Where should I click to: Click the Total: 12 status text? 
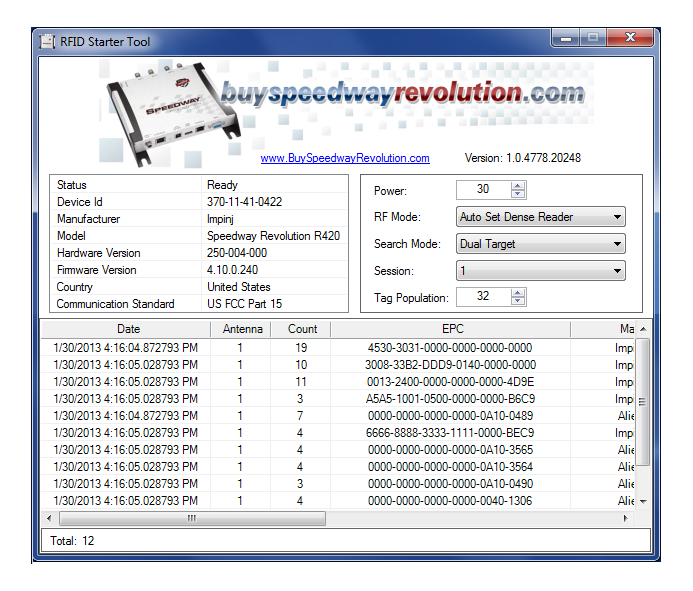point(72,541)
